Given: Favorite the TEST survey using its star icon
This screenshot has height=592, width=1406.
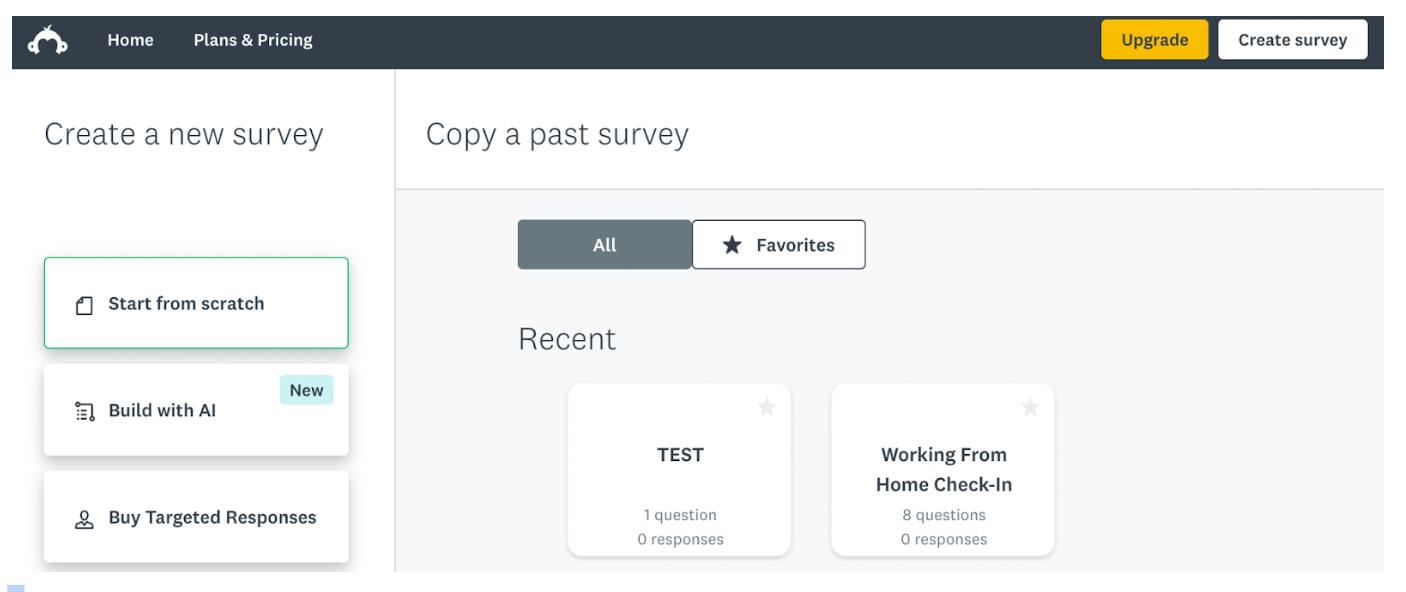Looking at the screenshot, I should pos(767,407).
